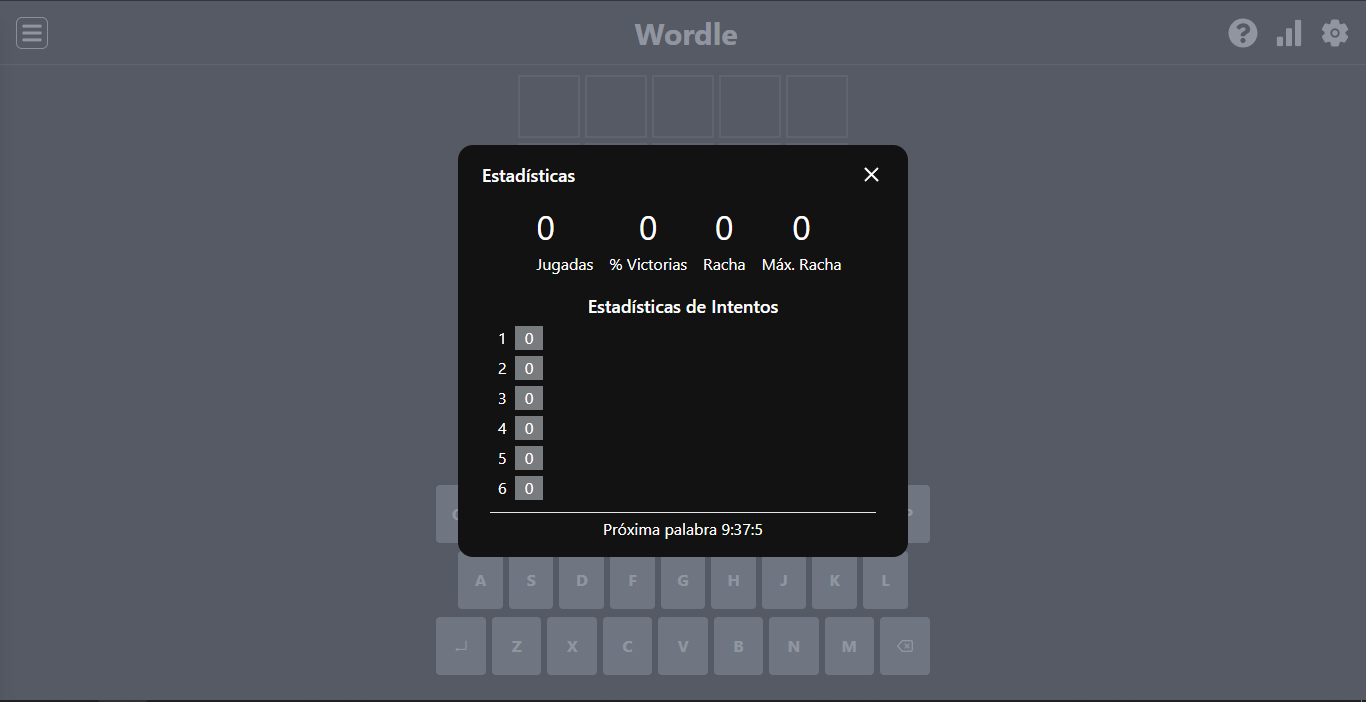Click the Próxima palabra countdown text

coord(683,529)
